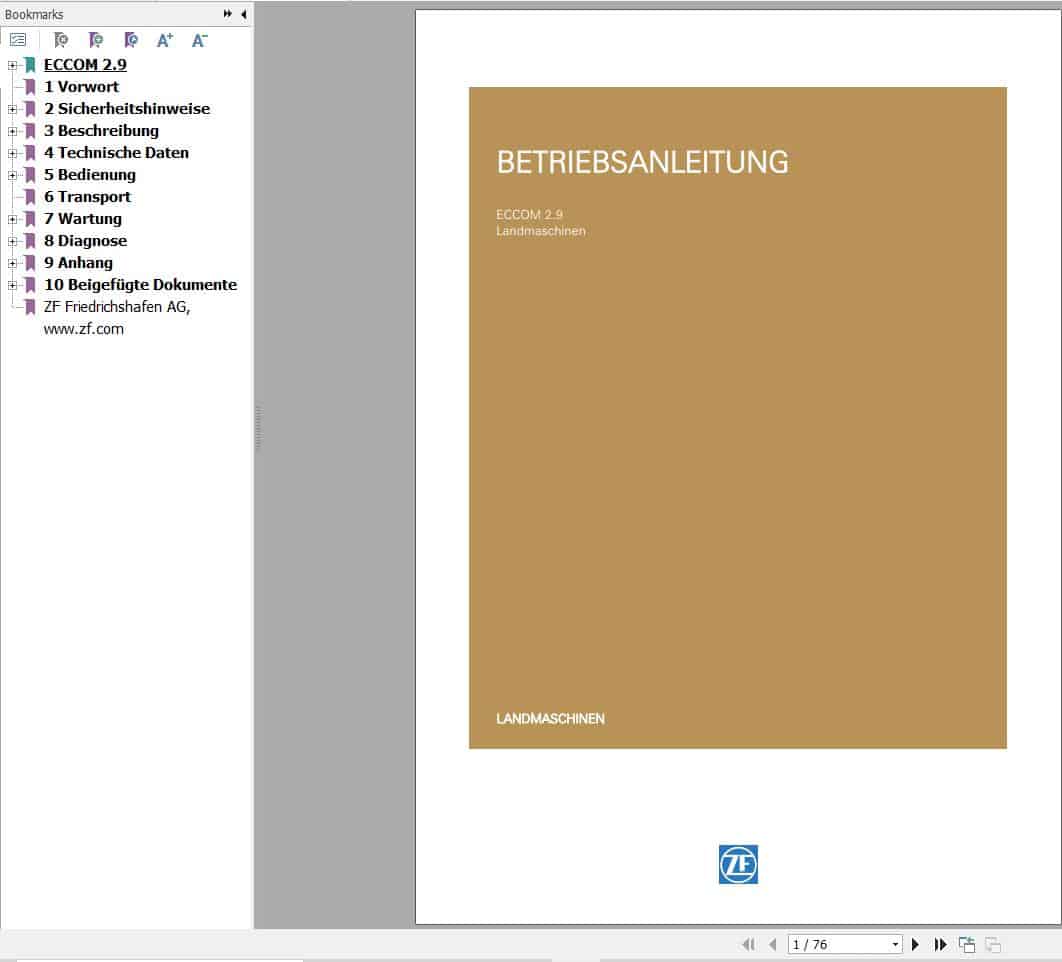The image size is (1062, 962).
Task: Increase bookmark text size with A+ icon
Action: click(165, 41)
